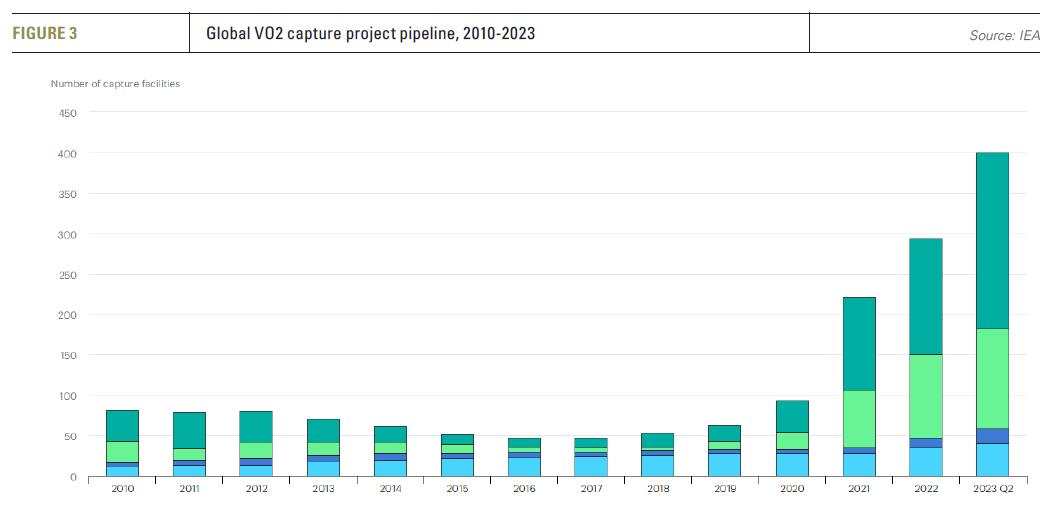Image resolution: width=1053 pixels, height=521 pixels.
Task: Select dark teal top segment of 2010 bar
Action: pyautogui.click(x=122, y=425)
